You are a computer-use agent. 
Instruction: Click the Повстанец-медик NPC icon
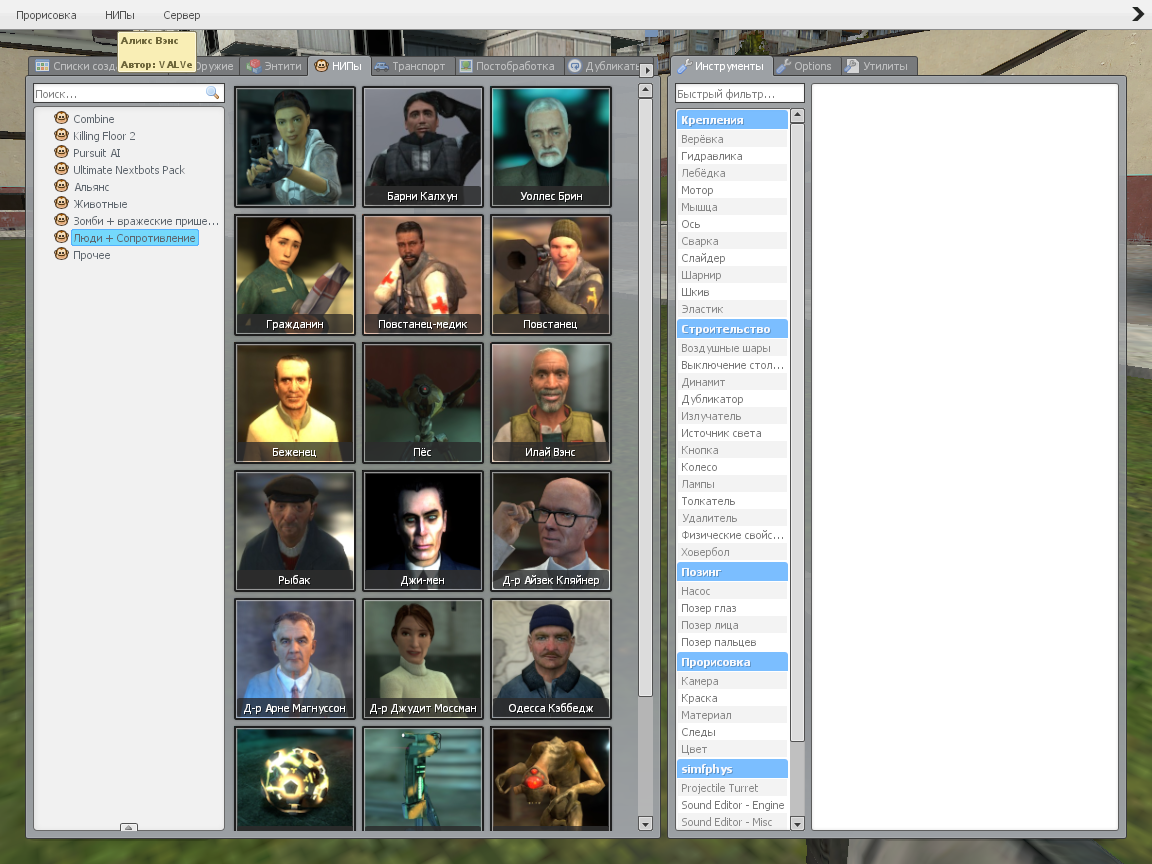click(x=423, y=274)
